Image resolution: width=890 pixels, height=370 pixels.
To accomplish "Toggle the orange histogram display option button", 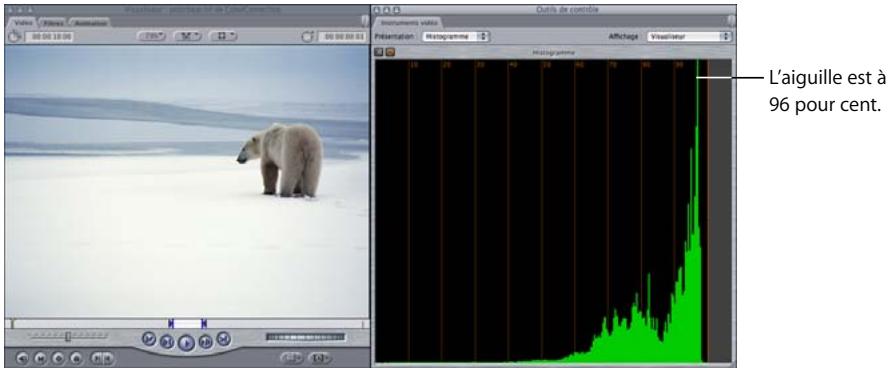I will (x=390, y=52).
